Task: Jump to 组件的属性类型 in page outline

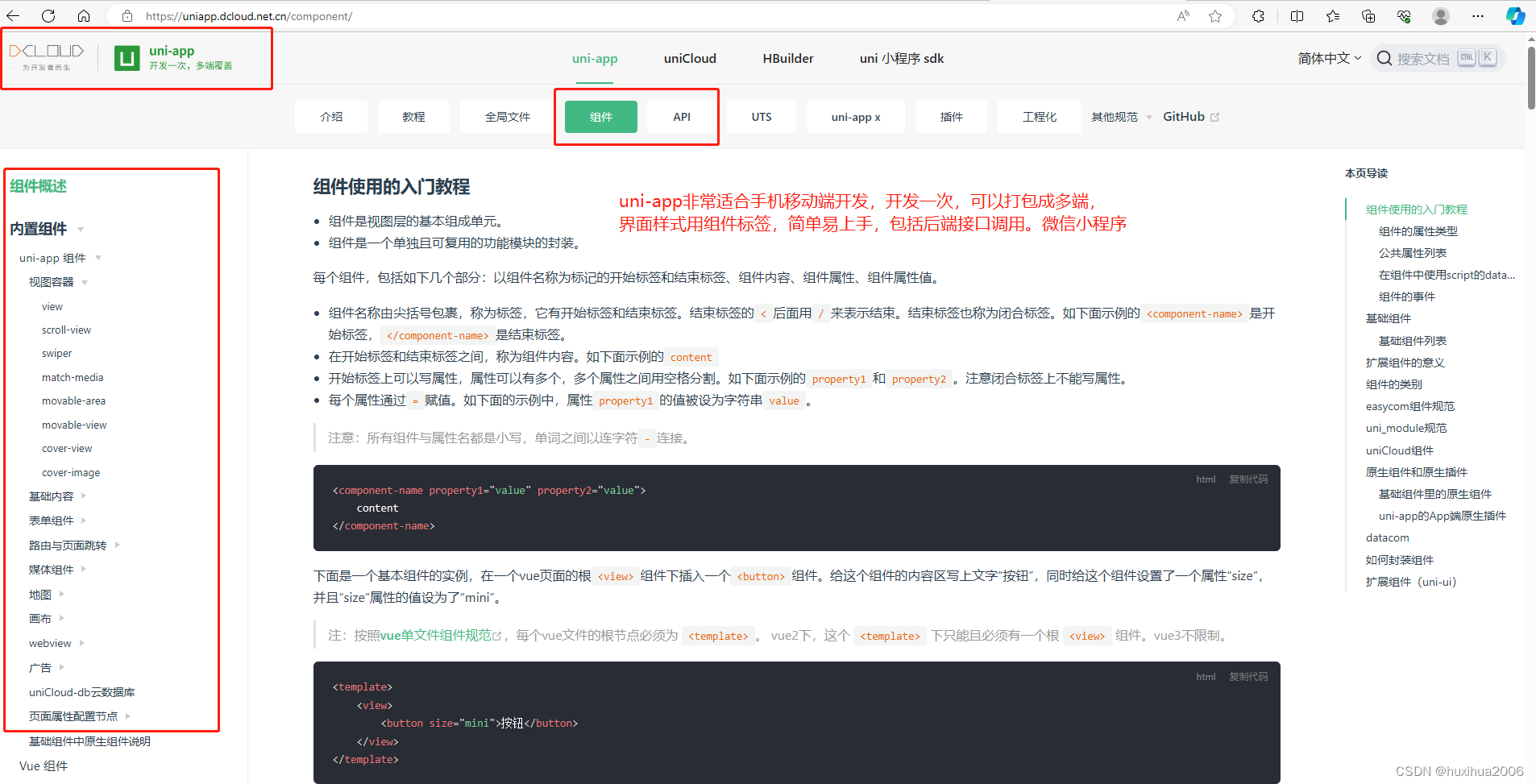Action: [1418, 231]
